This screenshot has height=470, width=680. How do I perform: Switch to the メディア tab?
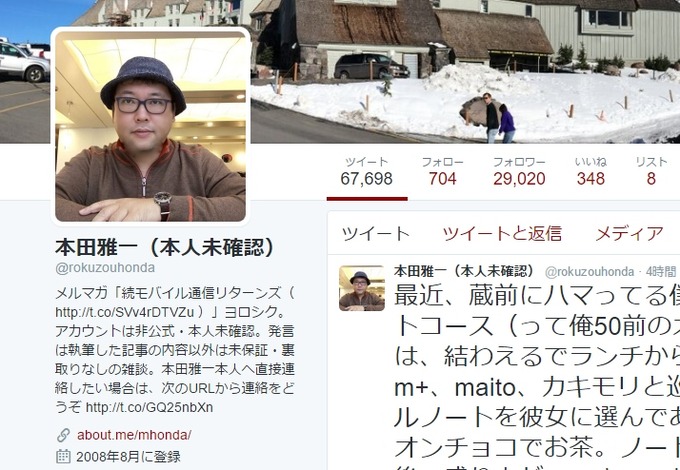(x=629, y=234)
